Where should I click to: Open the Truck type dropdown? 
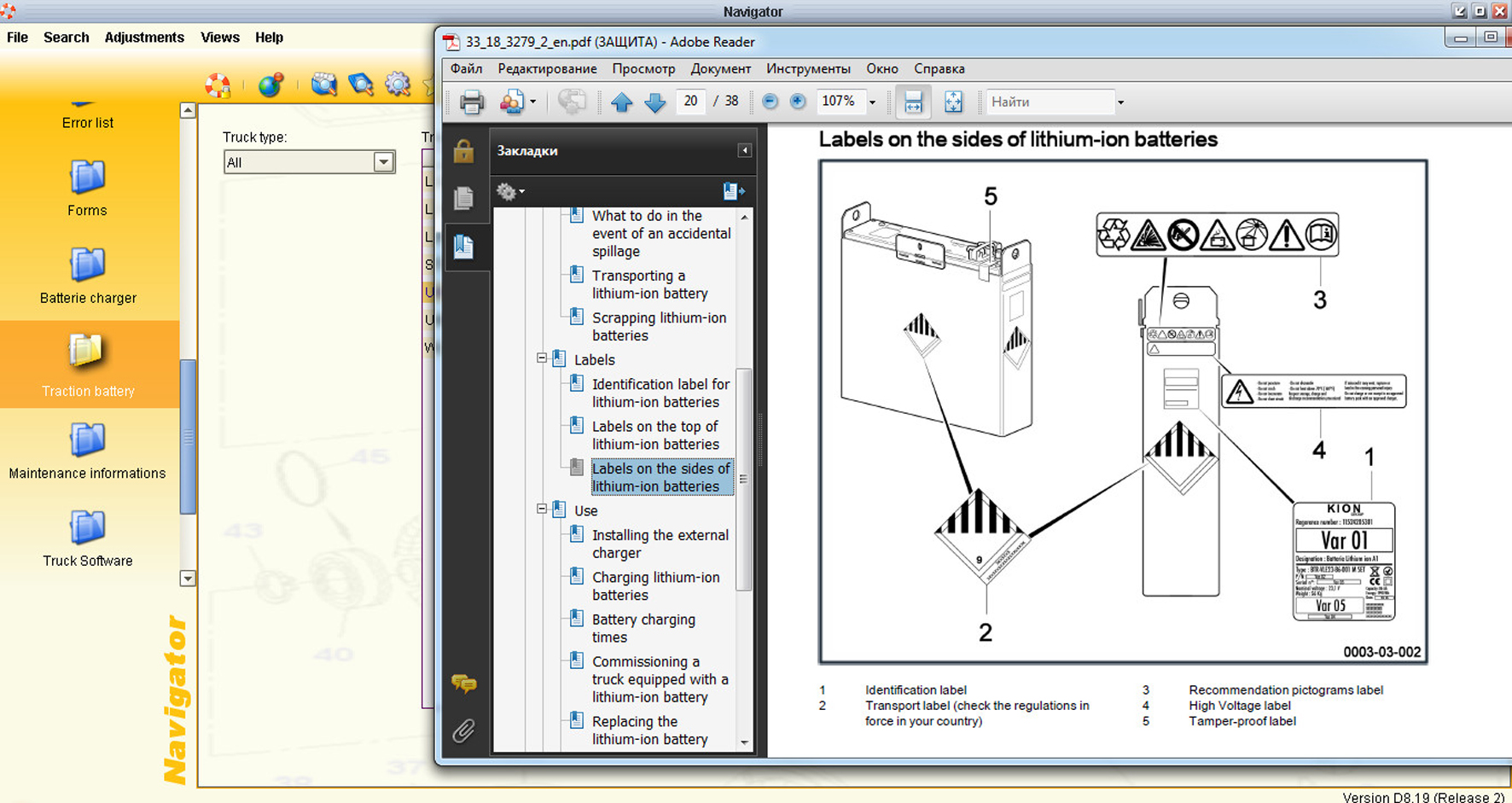(383, 162)
